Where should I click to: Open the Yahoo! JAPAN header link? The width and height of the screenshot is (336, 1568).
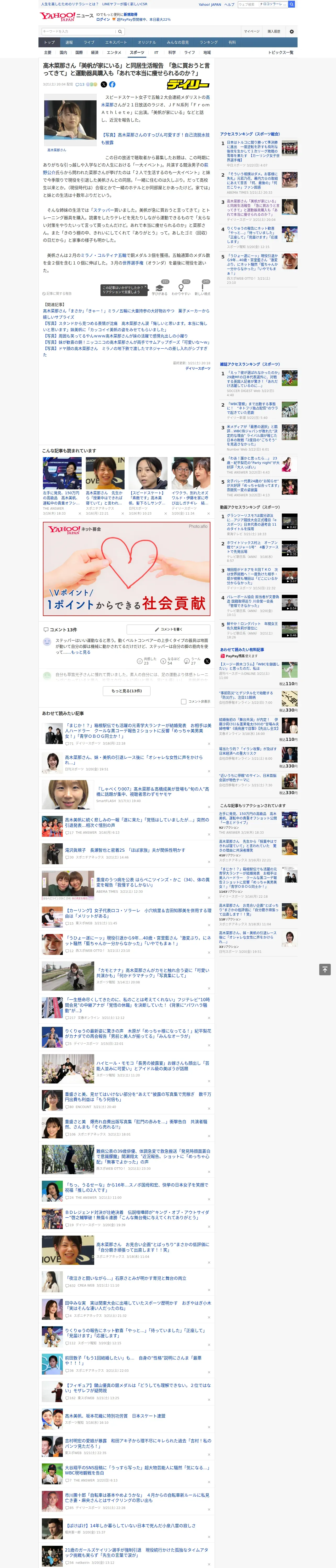click(x=210, y=4)
